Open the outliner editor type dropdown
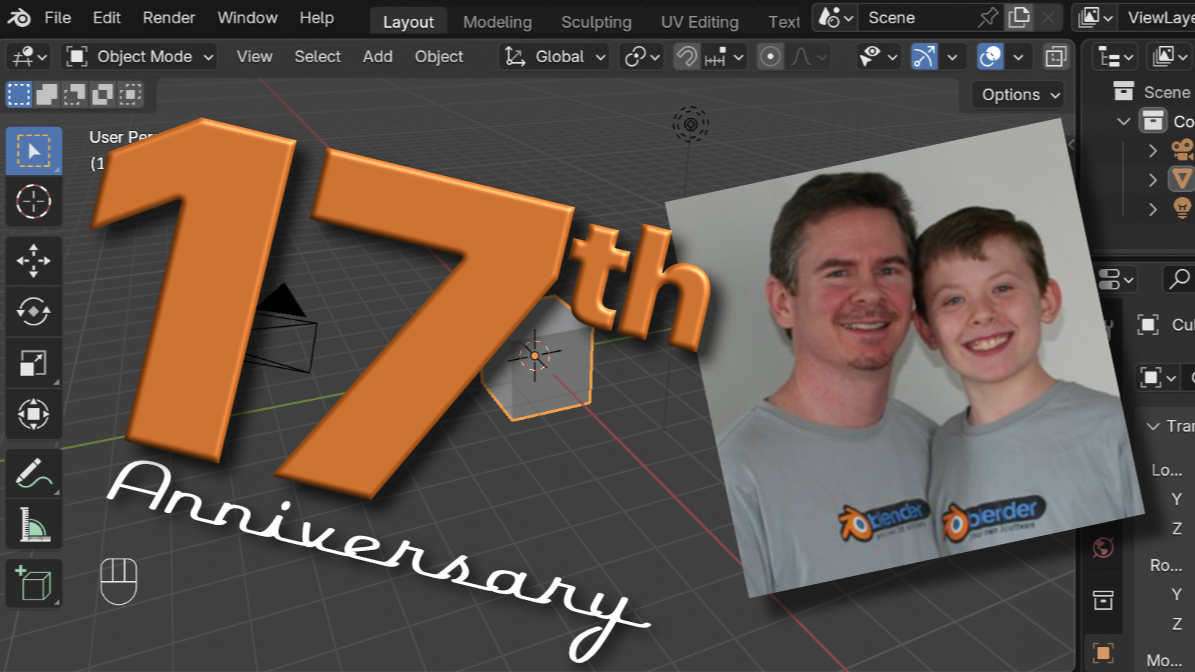This screenshot has width=1195, height=672. 1113,56
